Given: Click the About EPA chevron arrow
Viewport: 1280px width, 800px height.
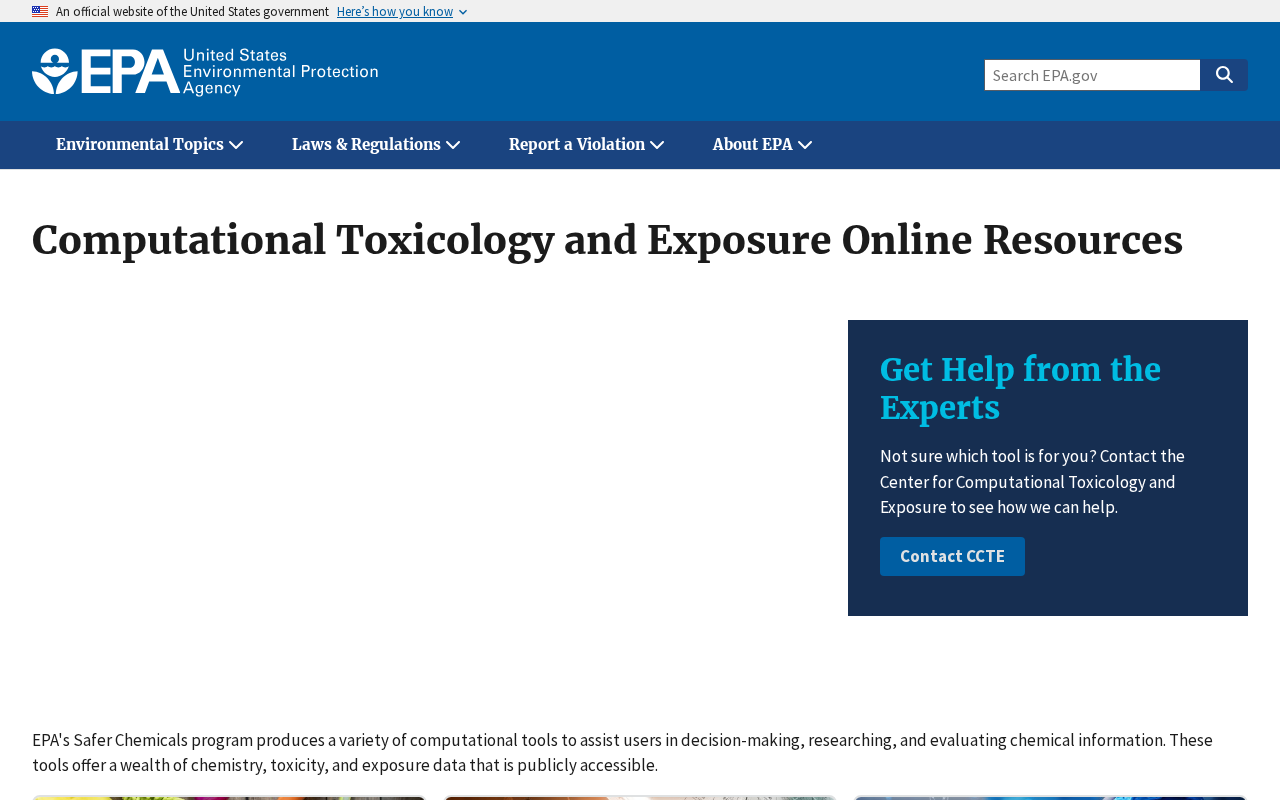Looking at the screenshot, I should click(x=805, y=145).
